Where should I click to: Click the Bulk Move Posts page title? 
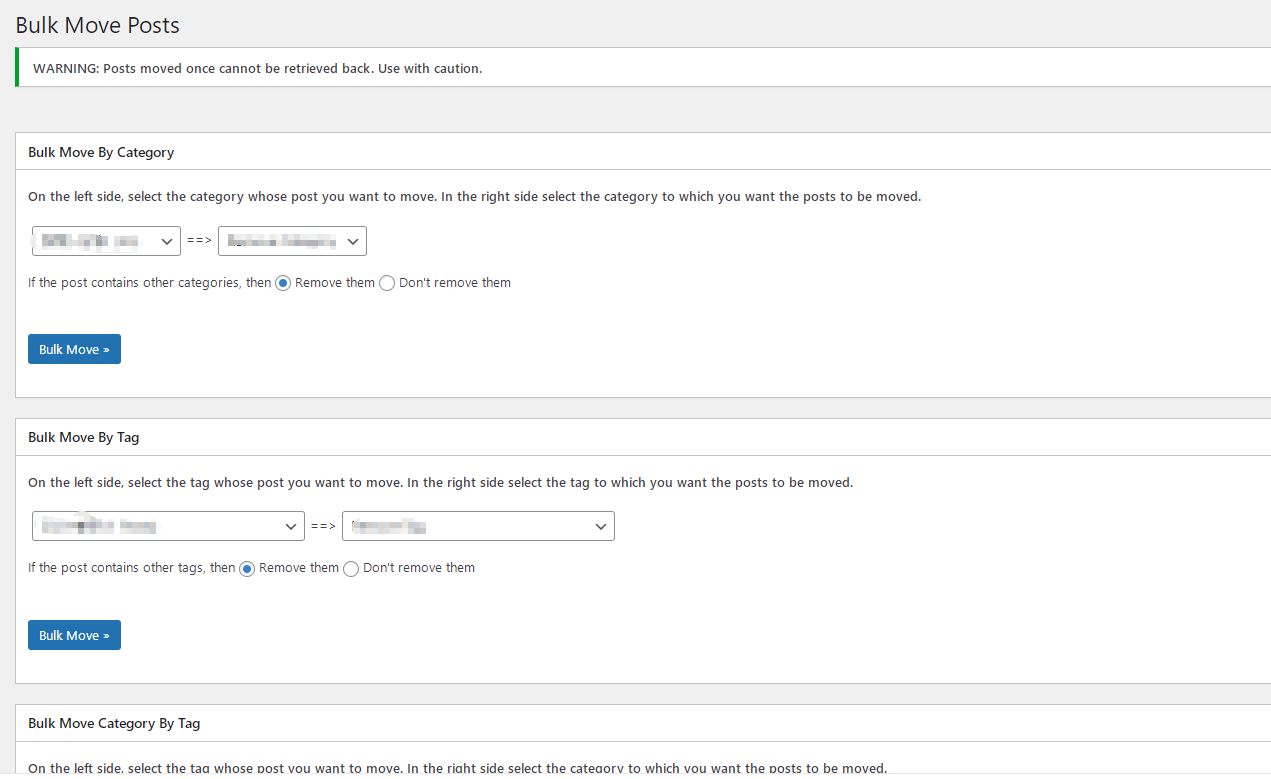click(98, 25)
